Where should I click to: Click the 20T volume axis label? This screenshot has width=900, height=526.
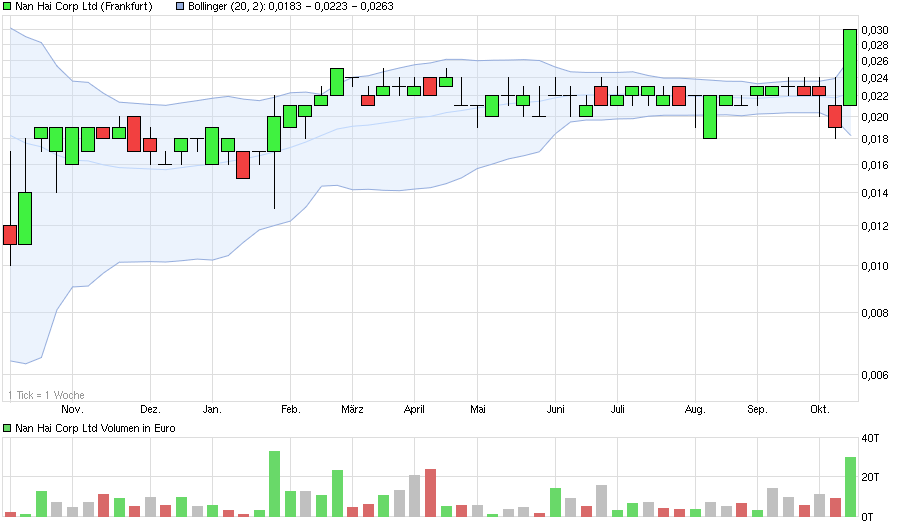tap(870, 477)
